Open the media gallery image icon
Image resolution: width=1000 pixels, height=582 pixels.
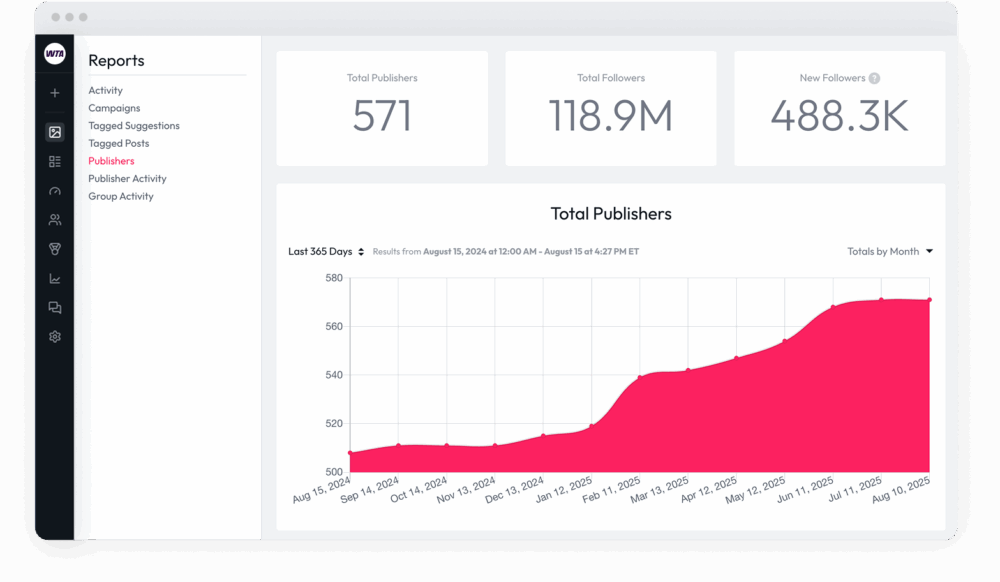(x=55, y=132)
